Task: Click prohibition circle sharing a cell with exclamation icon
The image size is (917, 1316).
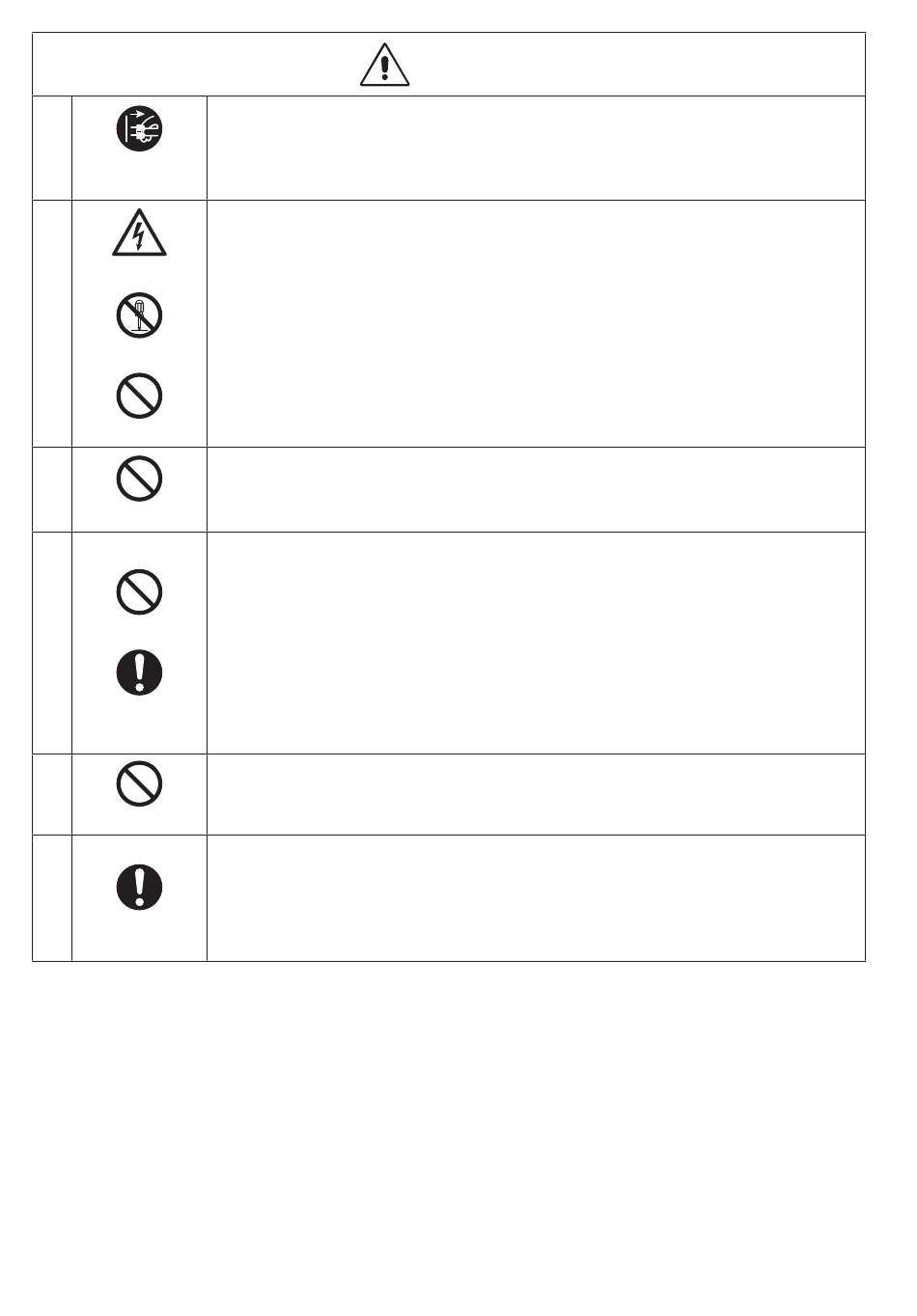Action: (140, 591)
